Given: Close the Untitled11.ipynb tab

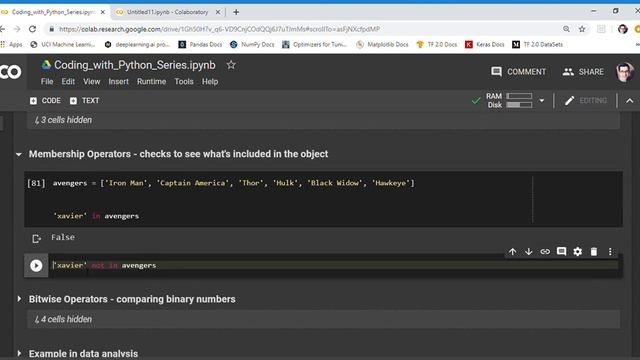Looking at the screenshot, I should pyautogui.click(x=218, y=12).
